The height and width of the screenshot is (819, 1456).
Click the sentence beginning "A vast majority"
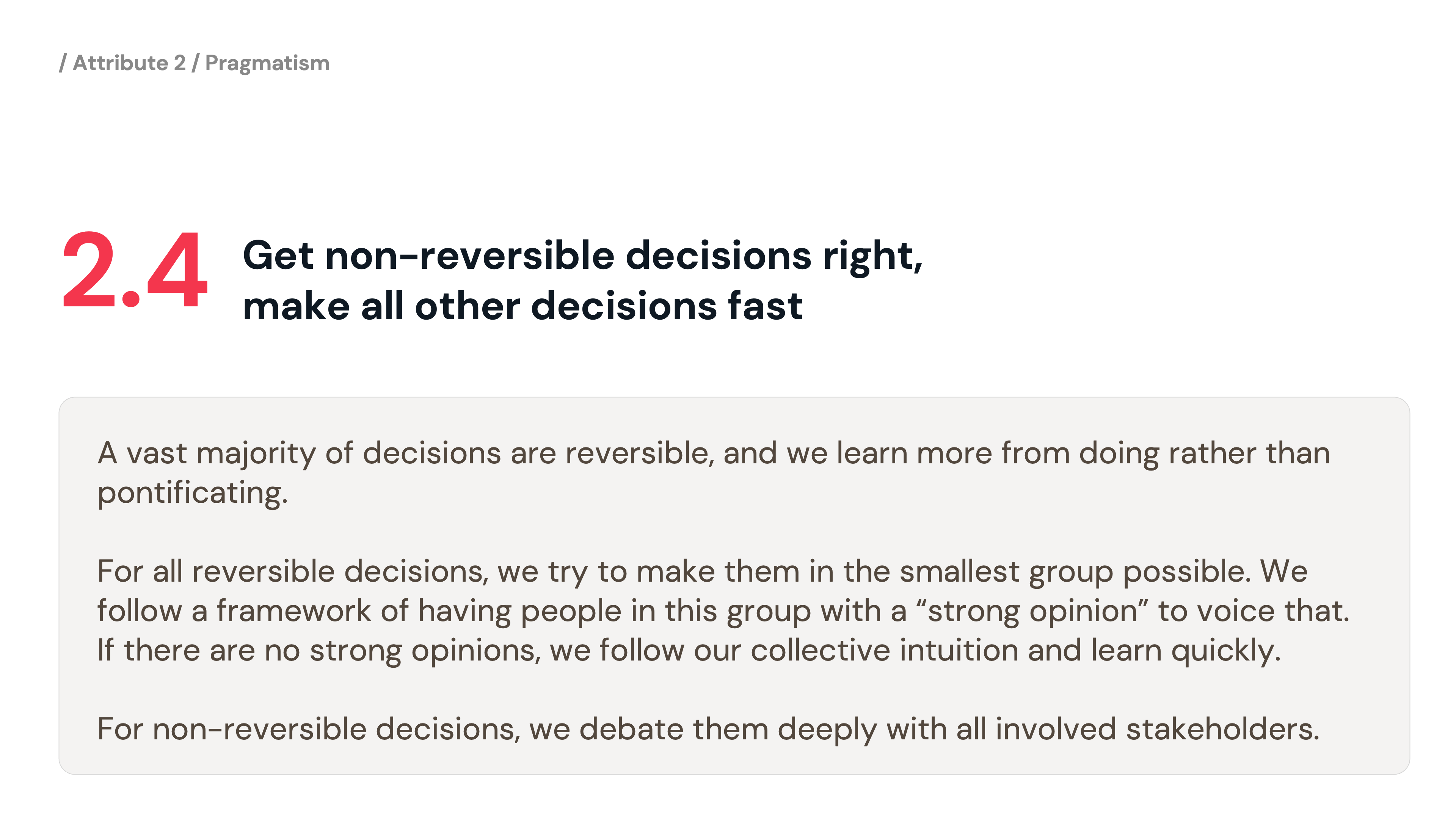pyautogui.click(x=713, y=453)
